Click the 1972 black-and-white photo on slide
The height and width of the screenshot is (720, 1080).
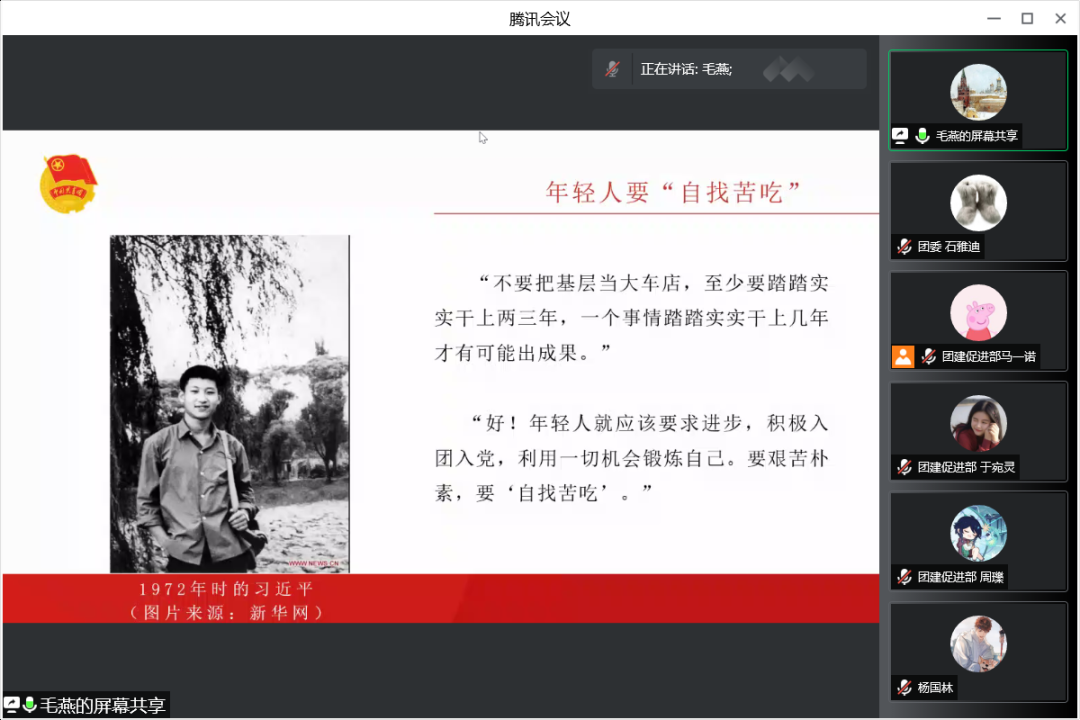coord(230,404)
